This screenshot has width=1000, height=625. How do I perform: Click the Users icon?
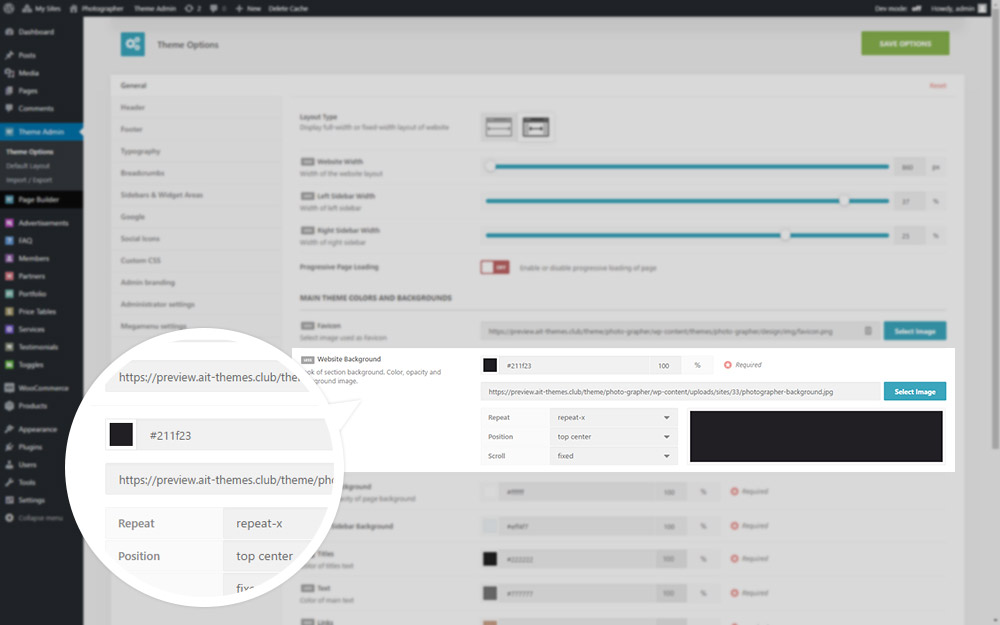(x=9, y=465)
